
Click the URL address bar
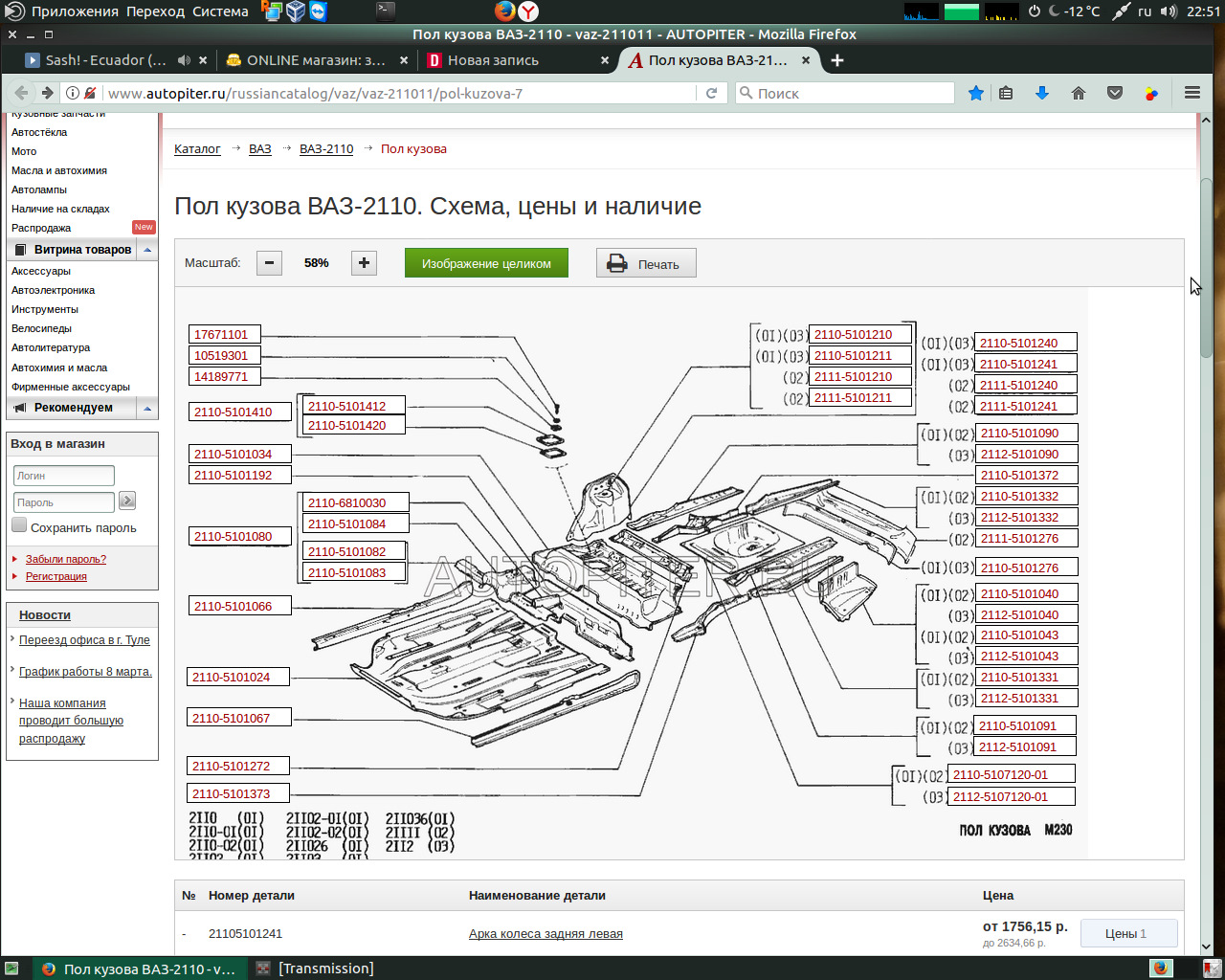tap(400, 93)
